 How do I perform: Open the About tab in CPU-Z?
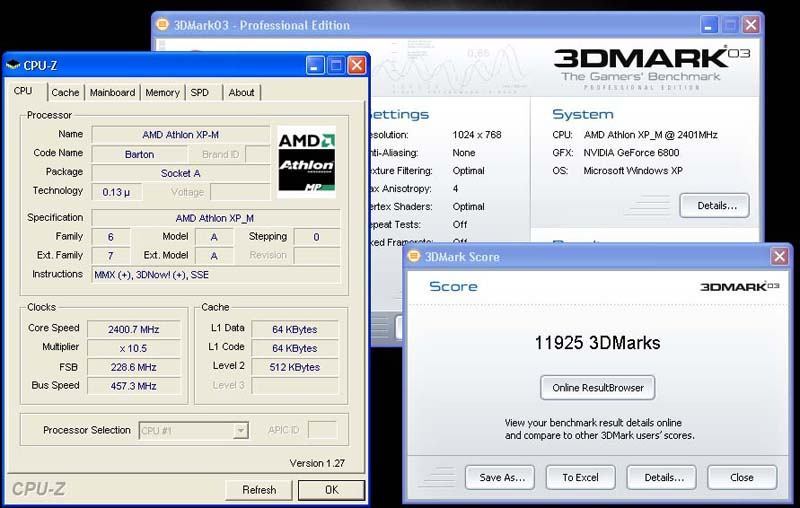pos(241,93)
